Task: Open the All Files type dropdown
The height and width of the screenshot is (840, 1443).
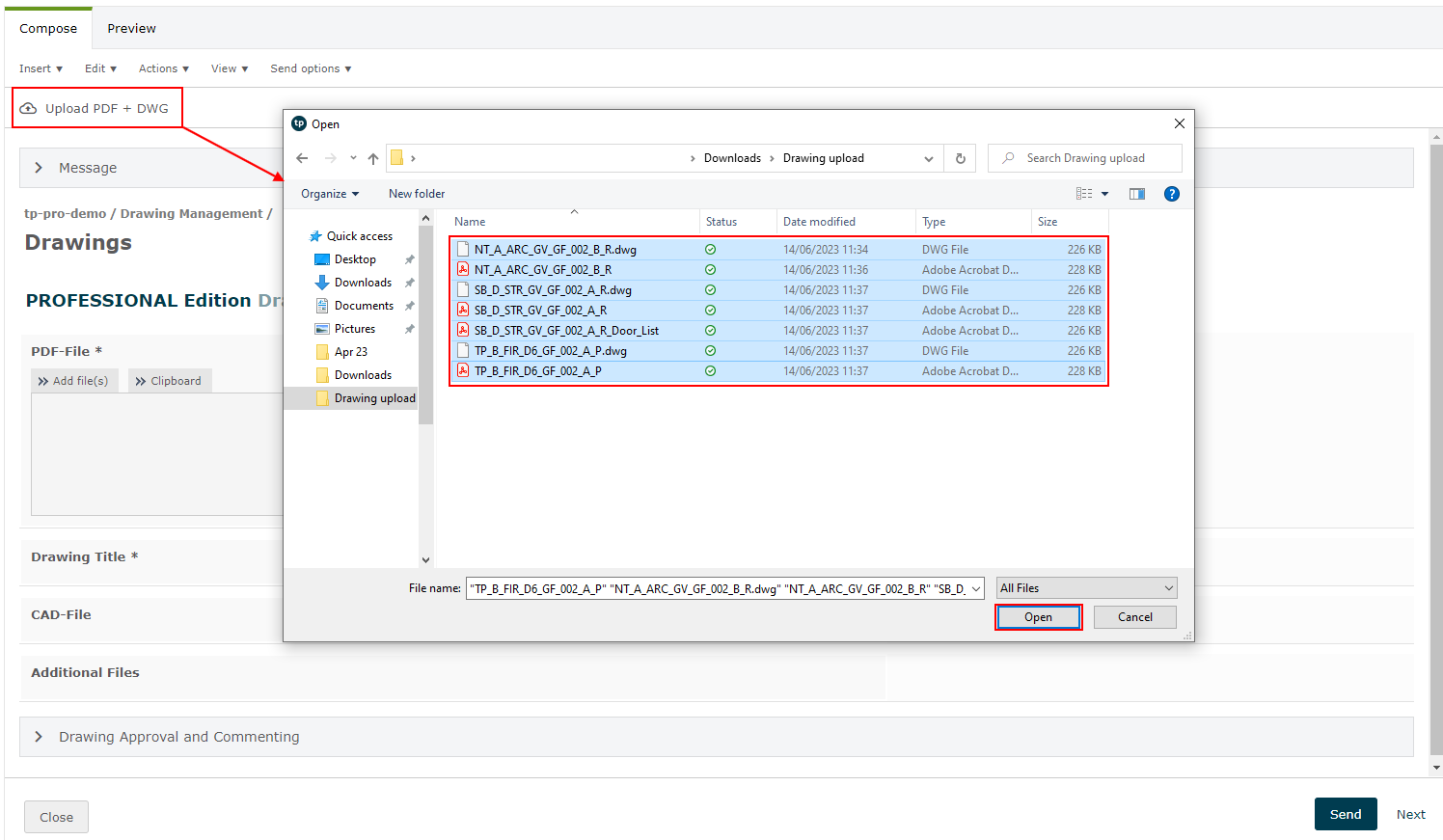Action: click(1086, 588)
